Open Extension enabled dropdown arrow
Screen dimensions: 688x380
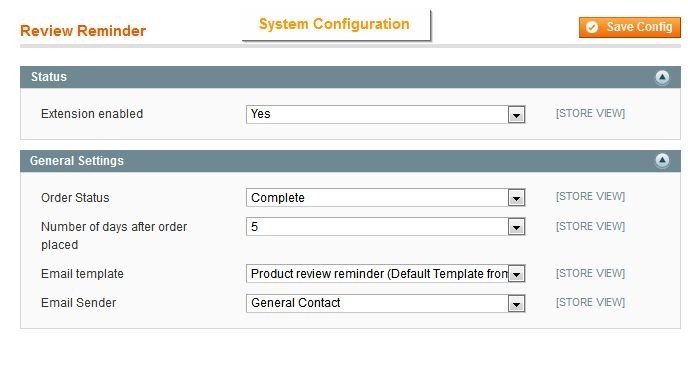516,115
